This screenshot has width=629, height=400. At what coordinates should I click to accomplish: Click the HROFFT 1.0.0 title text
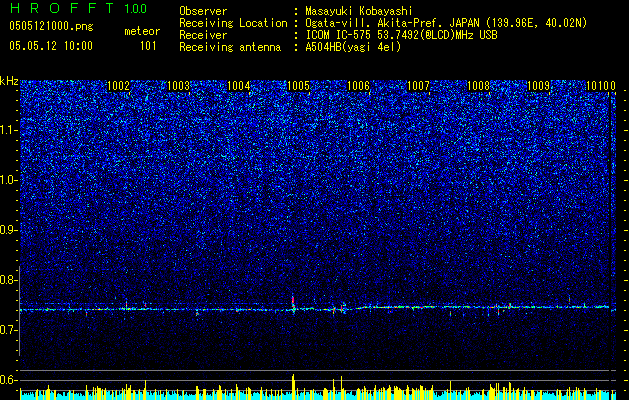(78, 8)
